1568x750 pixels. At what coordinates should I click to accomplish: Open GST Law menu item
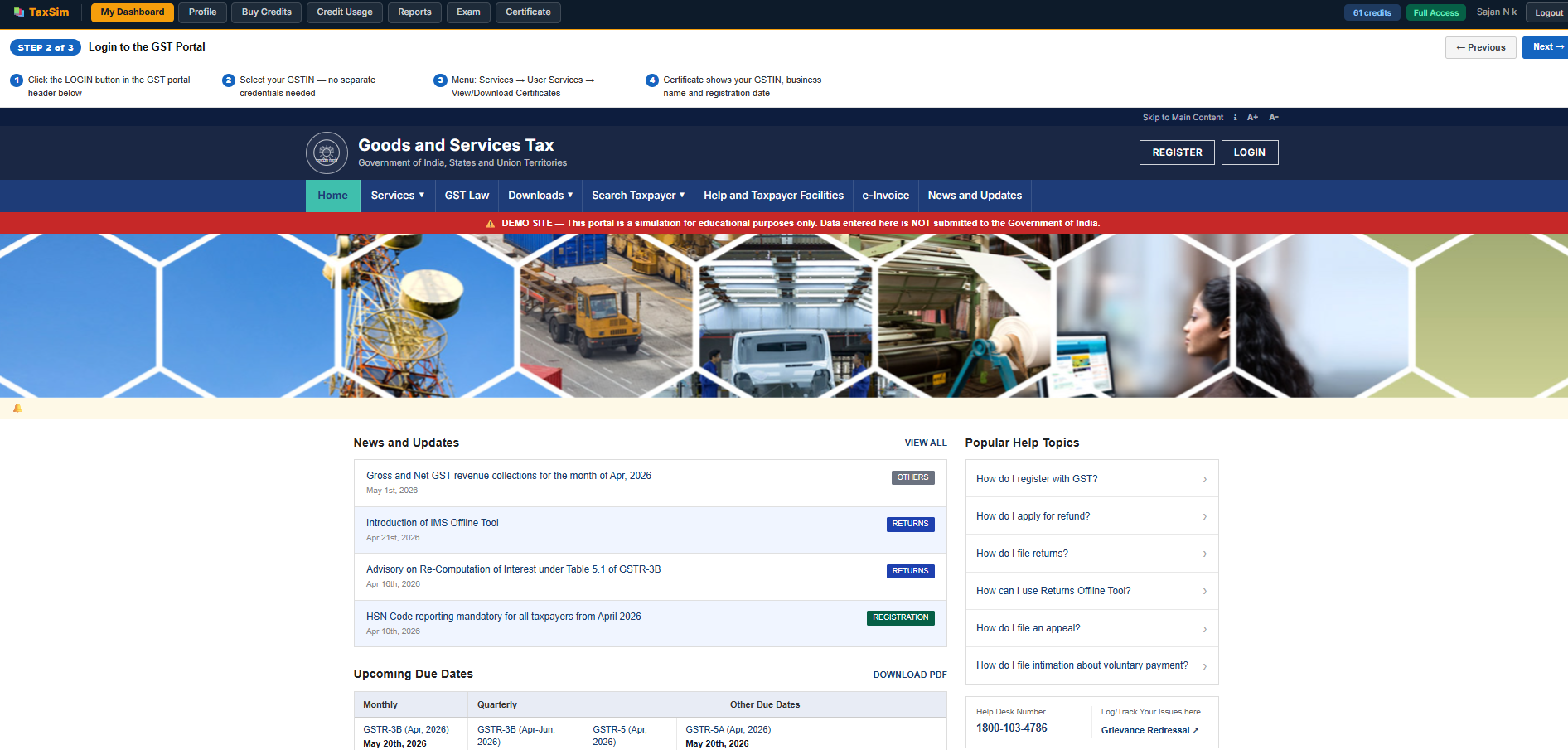(x=467, y=196)
